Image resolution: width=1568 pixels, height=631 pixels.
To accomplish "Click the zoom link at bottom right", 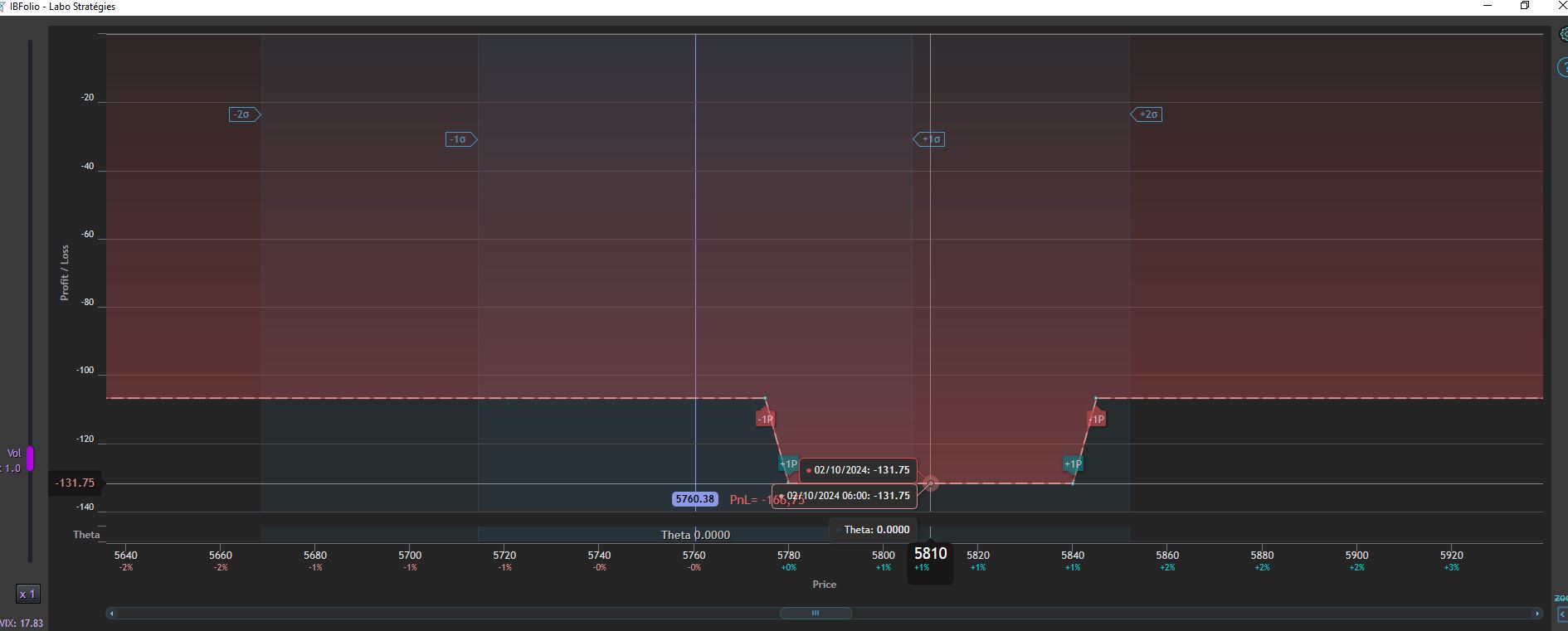I will (x=1561, y=598).
